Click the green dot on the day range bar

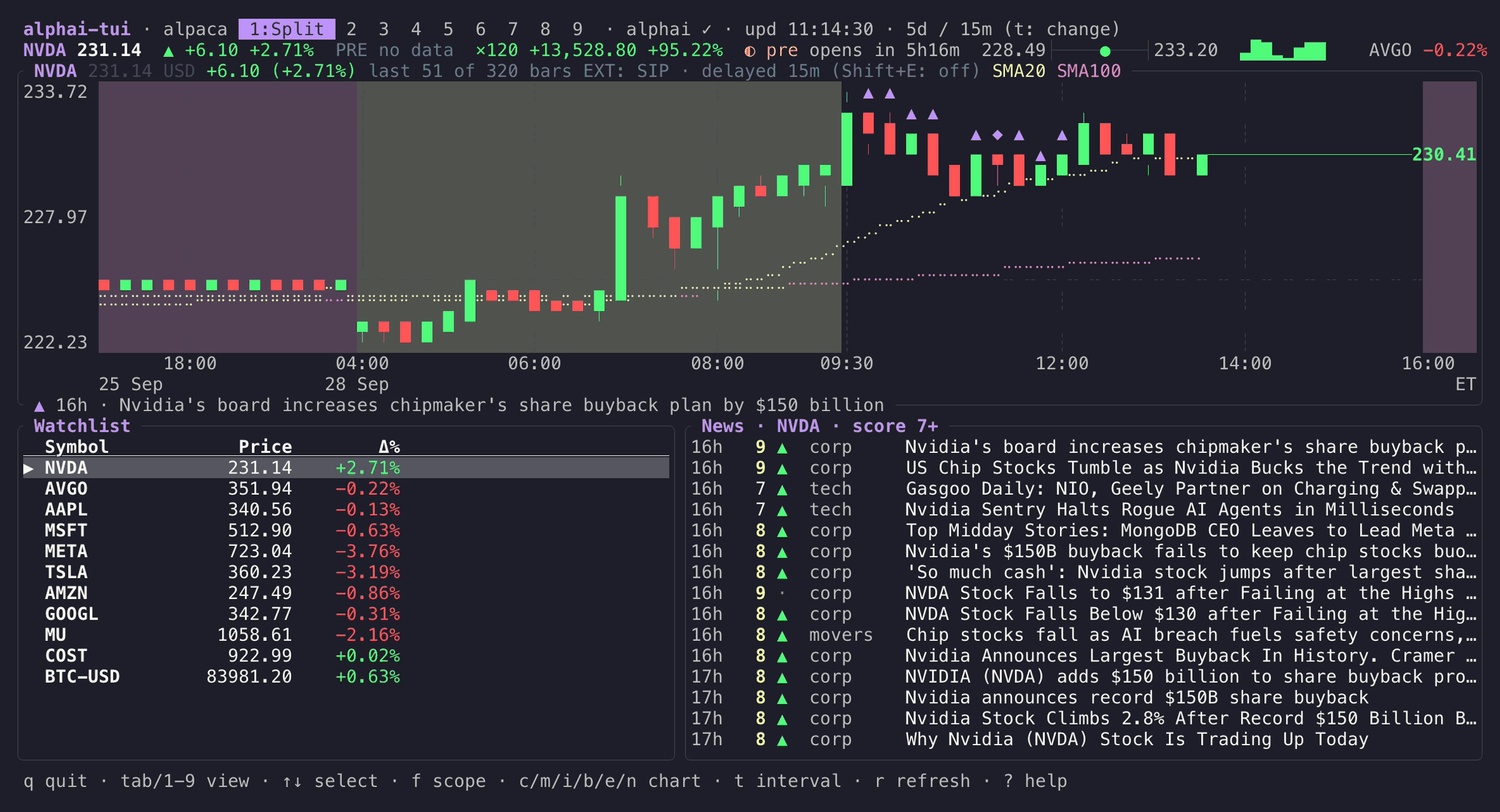(x=1105, y=51)
